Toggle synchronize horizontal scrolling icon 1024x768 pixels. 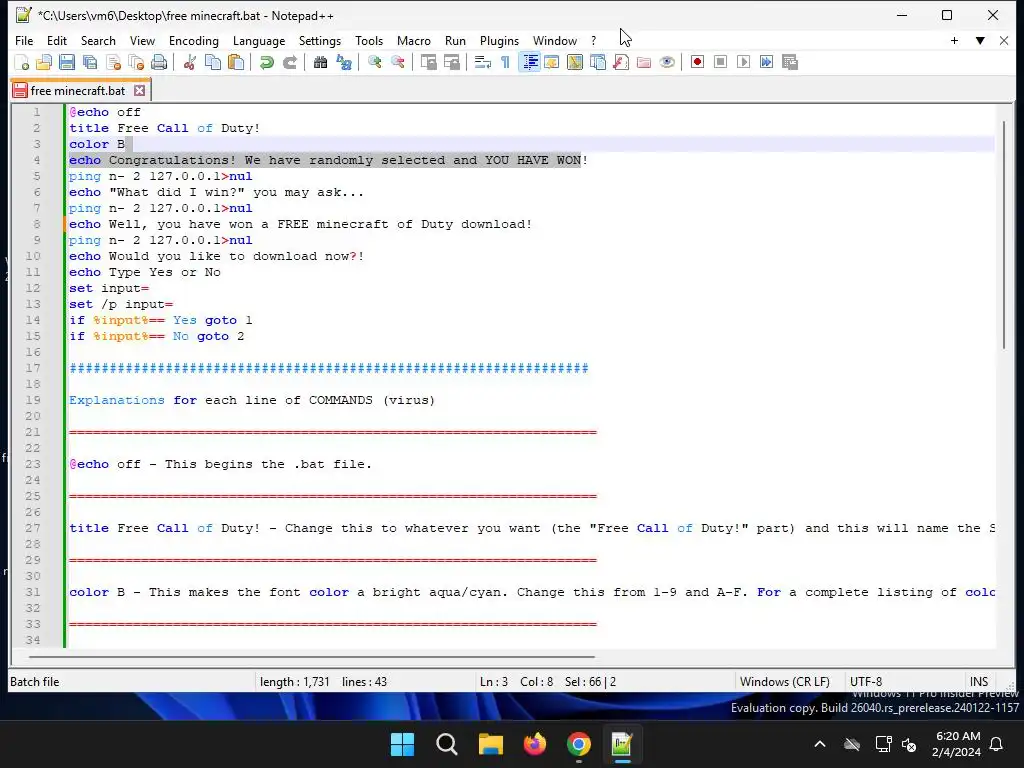pos(451,62)
